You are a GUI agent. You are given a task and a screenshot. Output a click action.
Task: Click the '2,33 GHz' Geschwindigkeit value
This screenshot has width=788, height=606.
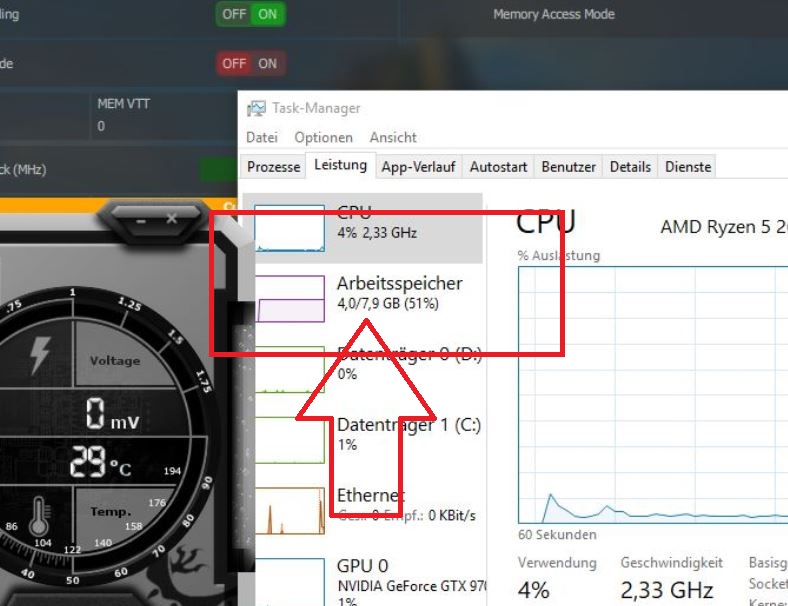[x=666, y=590]
